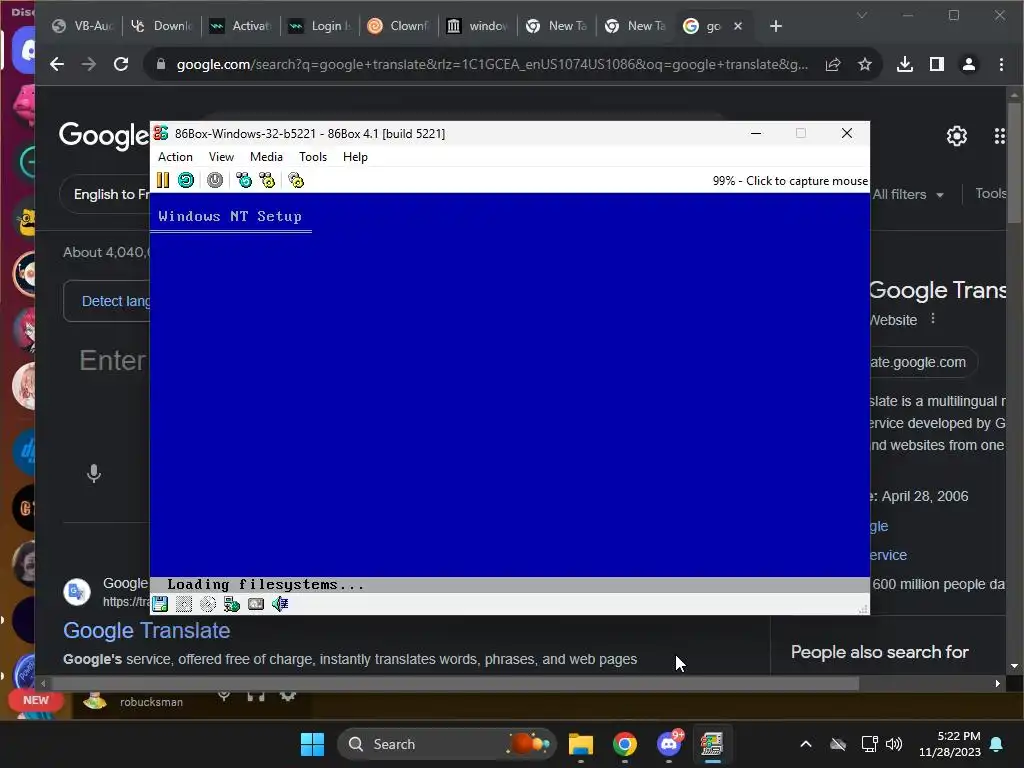Image resolution: width=1024 pixels, height=768 pixels.
Task: Click the CD-ROM disc status icon
Action: pos(208,604)
